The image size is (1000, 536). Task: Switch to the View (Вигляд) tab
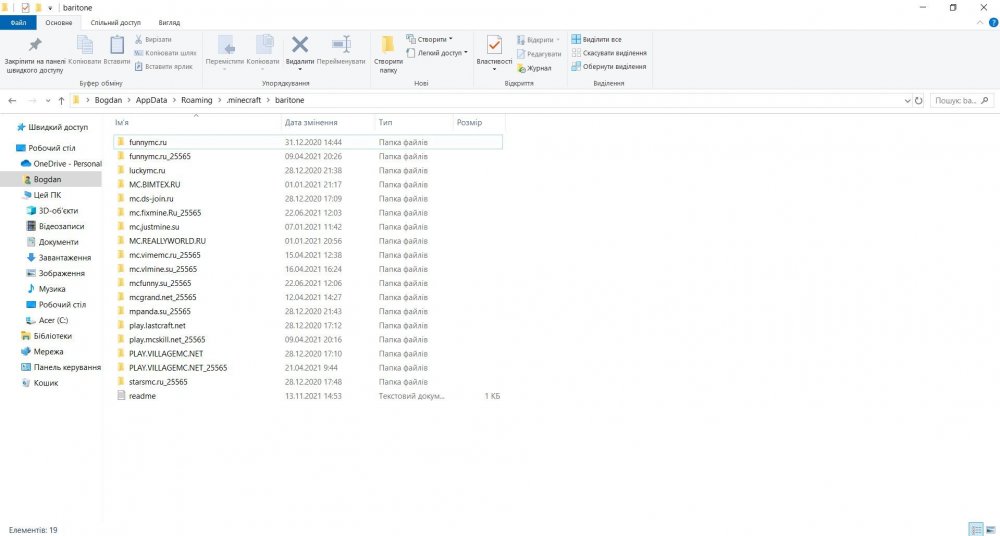[169, 22]
